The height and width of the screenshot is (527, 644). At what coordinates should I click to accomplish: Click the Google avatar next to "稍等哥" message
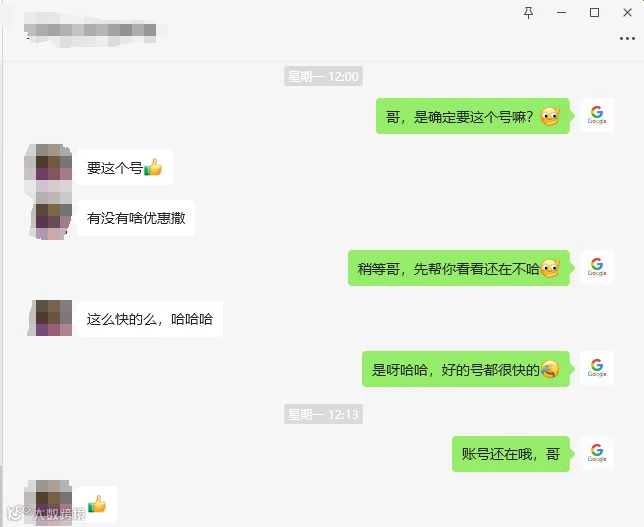point(597,267)
